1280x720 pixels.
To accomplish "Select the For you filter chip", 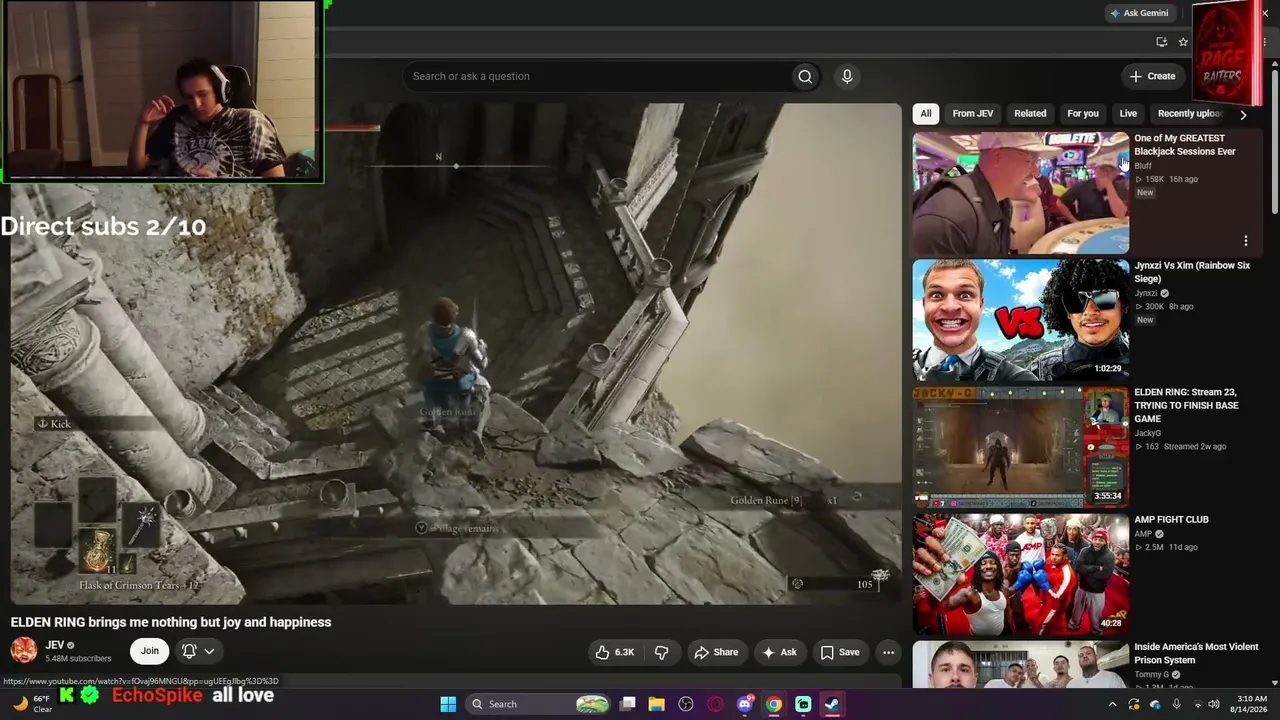I will point(1083,114).
